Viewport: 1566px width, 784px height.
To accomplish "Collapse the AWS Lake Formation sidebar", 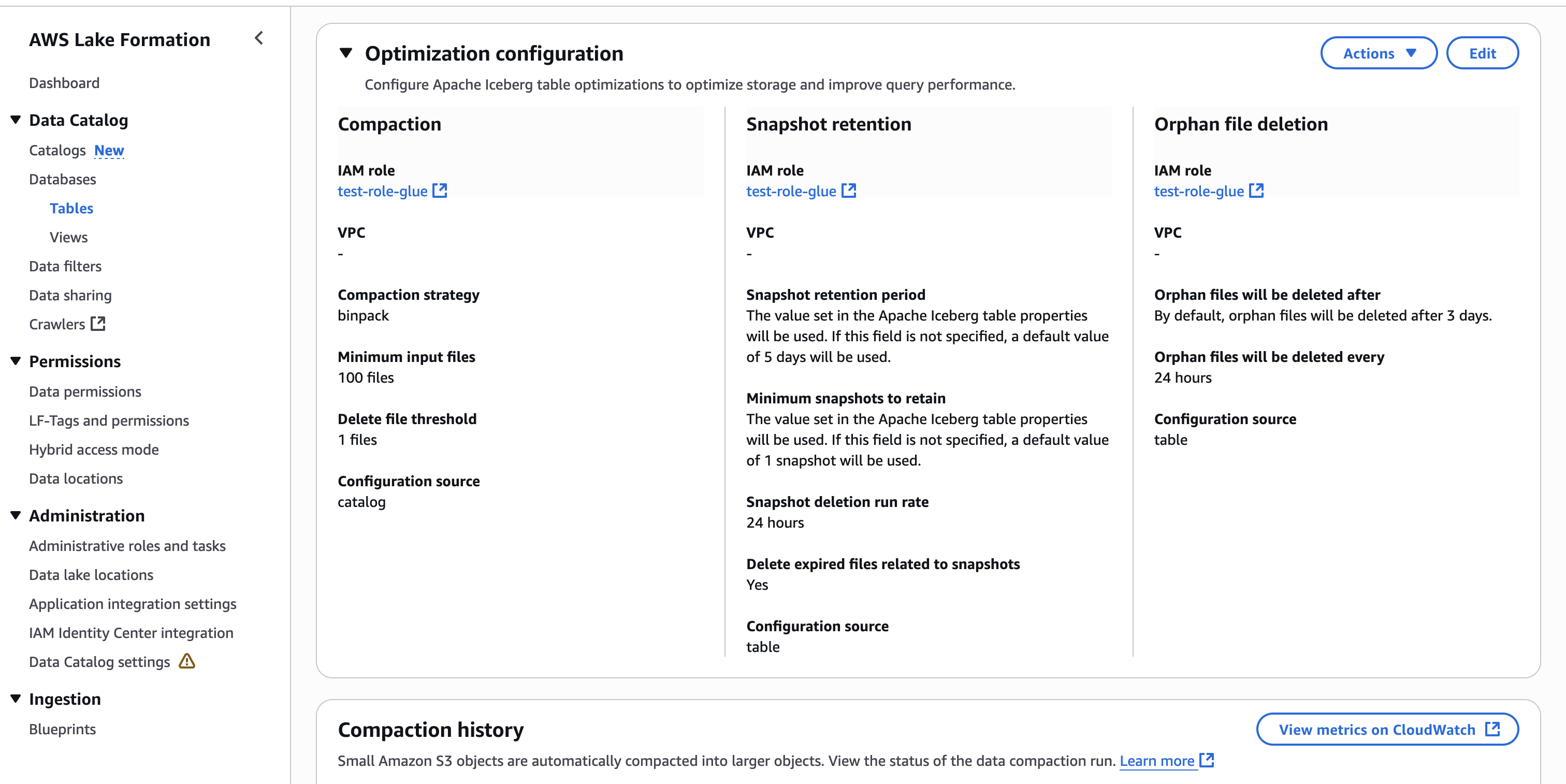I will 259,38.
